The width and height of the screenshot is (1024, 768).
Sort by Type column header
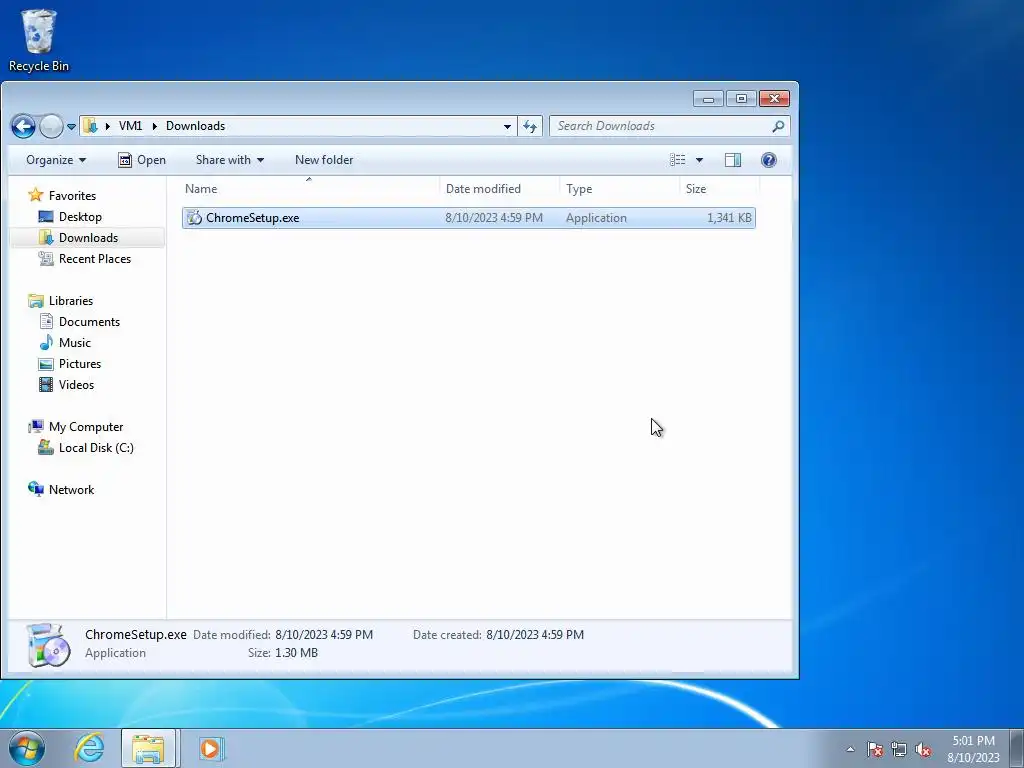tap(620, 189)
